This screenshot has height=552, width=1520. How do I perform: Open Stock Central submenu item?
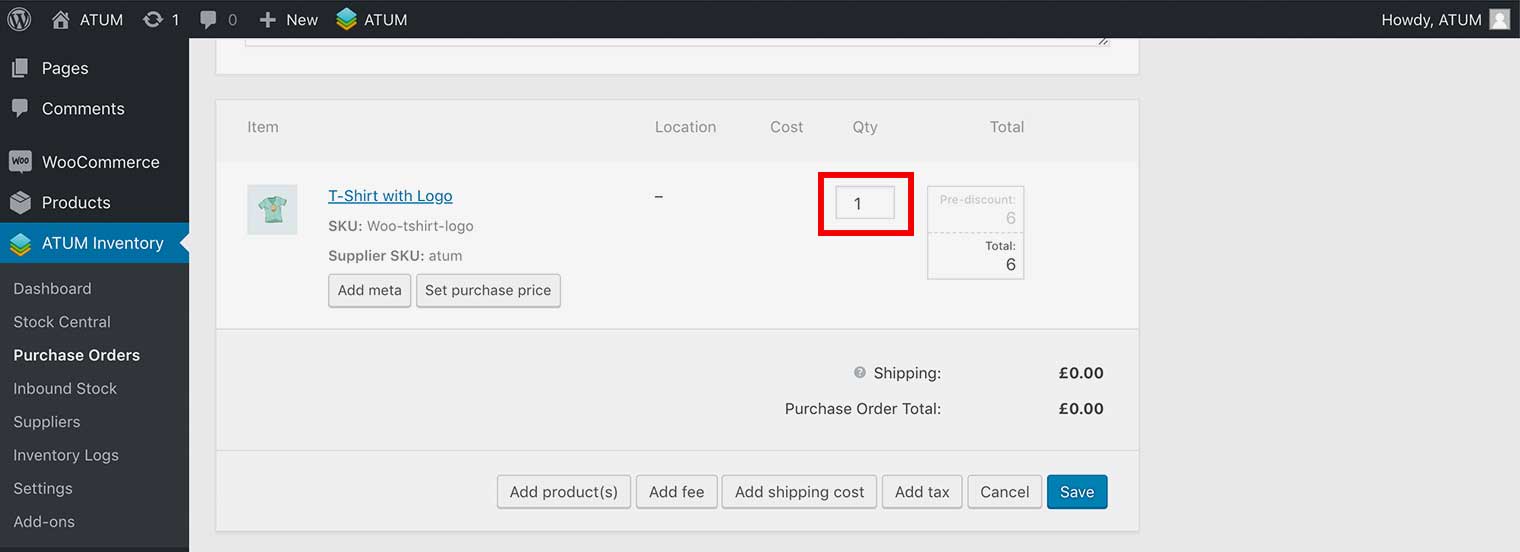point(62,322)
